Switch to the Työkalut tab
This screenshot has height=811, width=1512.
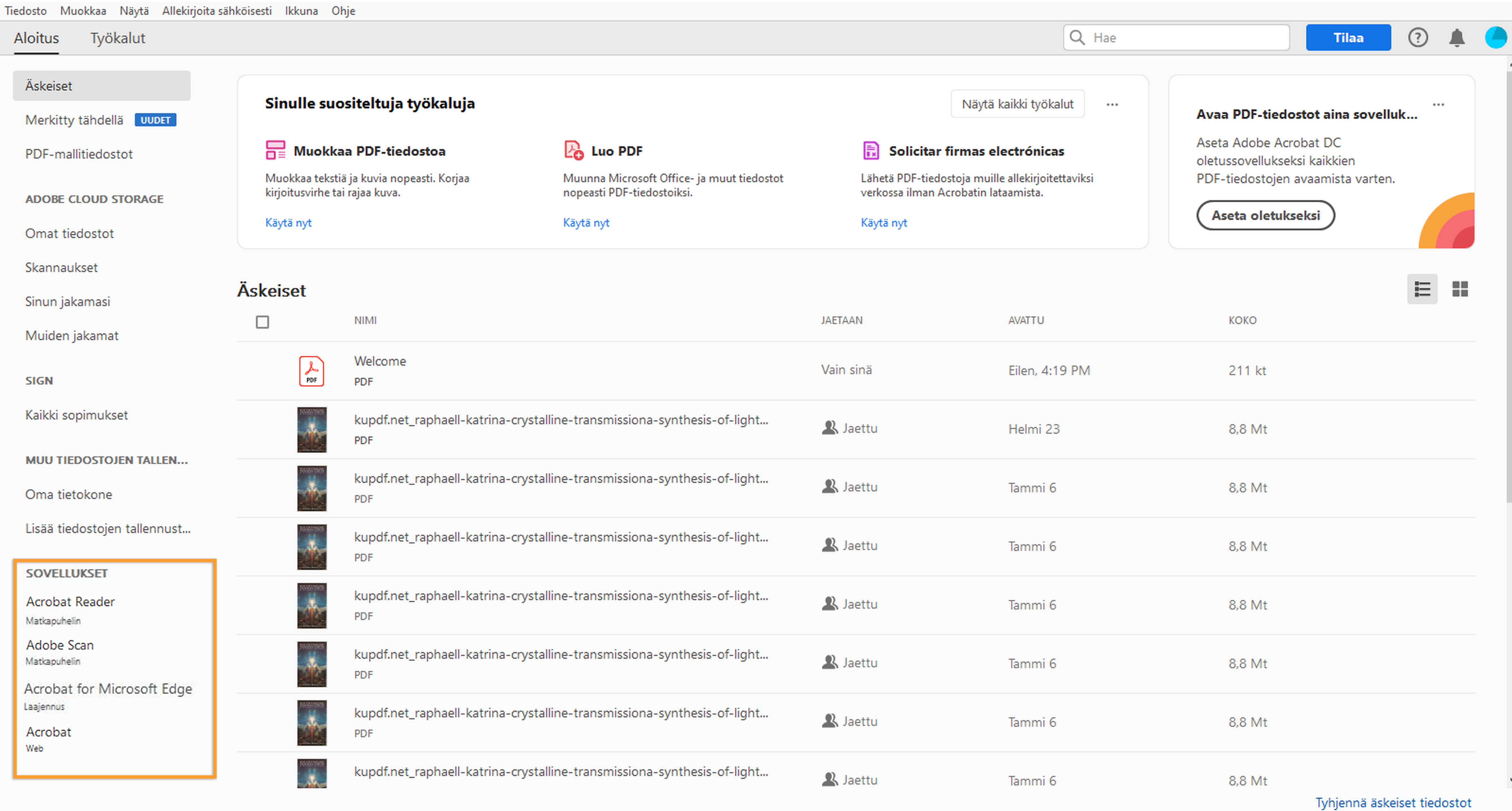tap(118, 38)
